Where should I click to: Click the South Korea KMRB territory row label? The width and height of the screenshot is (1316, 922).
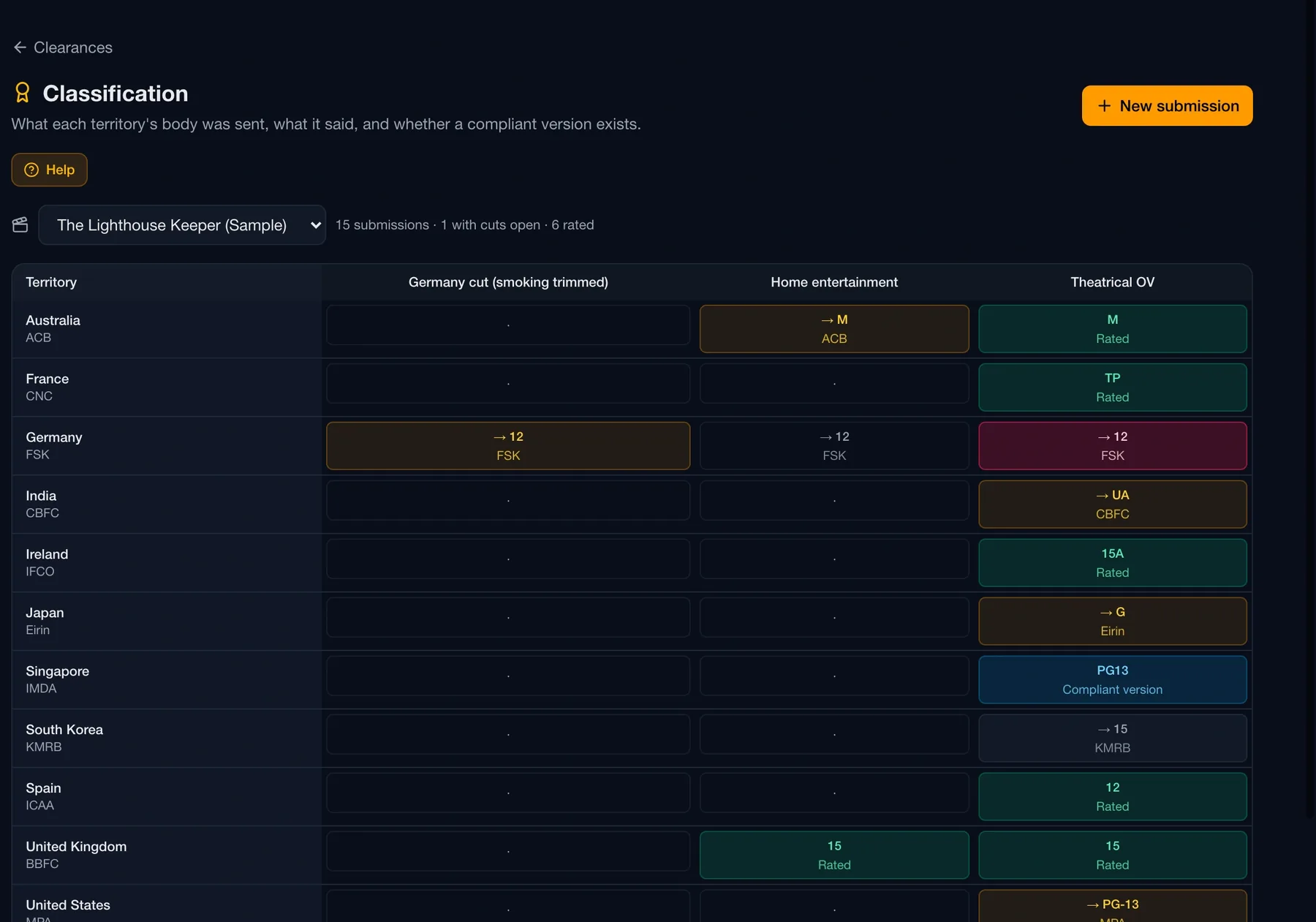(167, 738)
